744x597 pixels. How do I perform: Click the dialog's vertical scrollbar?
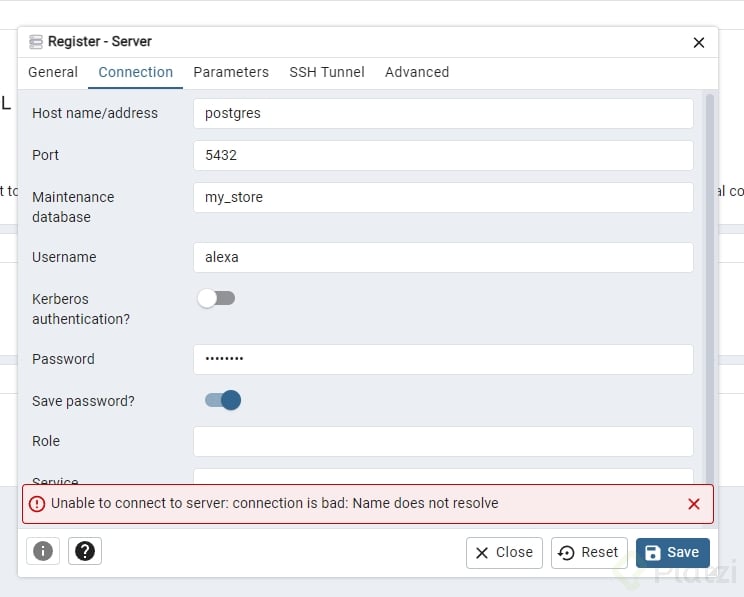(x=710, y=280)
